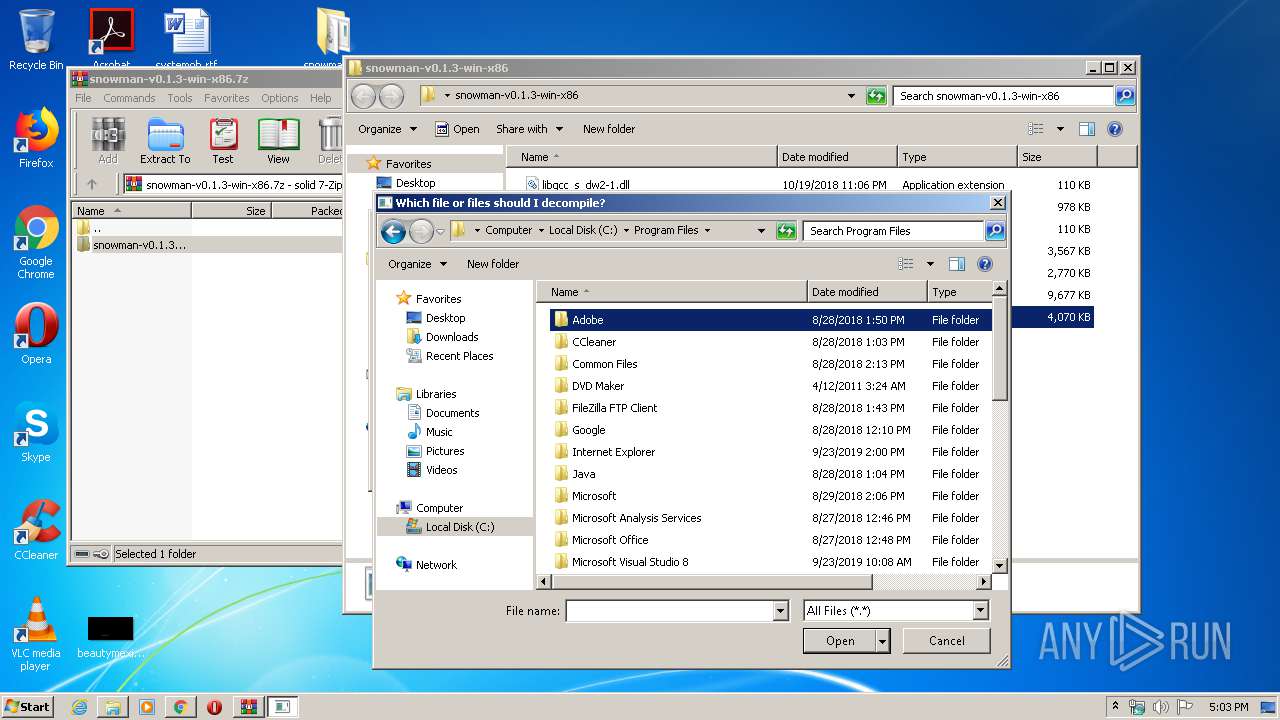Click the help icon in the snowman Explorer window
Viewport: 1280px width, 720px height.
click(1115, 129)
